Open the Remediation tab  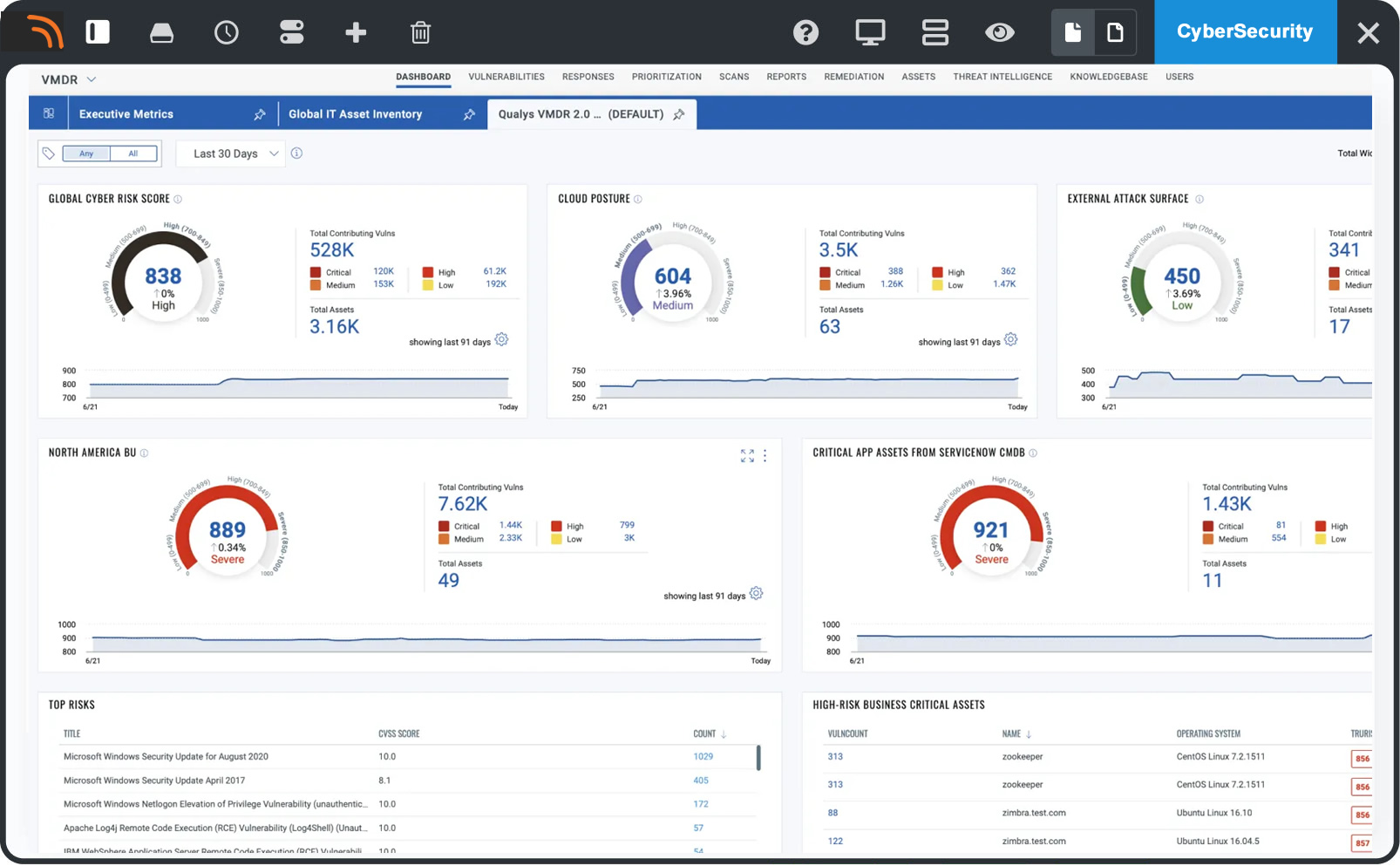(x=854, y=77)
